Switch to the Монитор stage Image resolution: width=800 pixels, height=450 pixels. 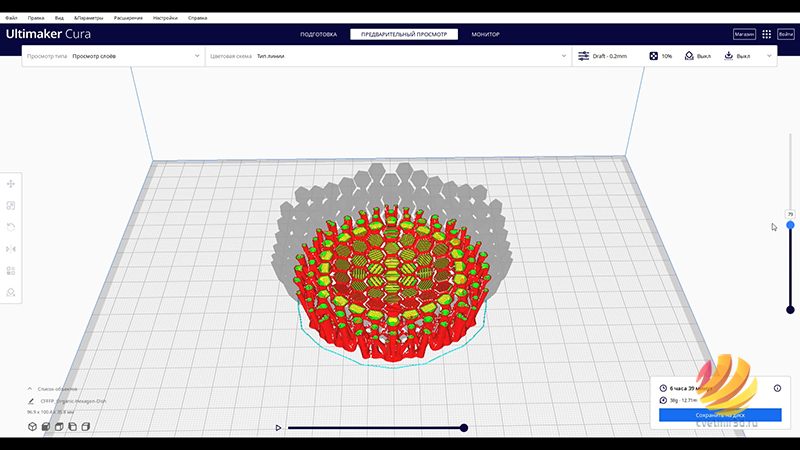[485, 34]
